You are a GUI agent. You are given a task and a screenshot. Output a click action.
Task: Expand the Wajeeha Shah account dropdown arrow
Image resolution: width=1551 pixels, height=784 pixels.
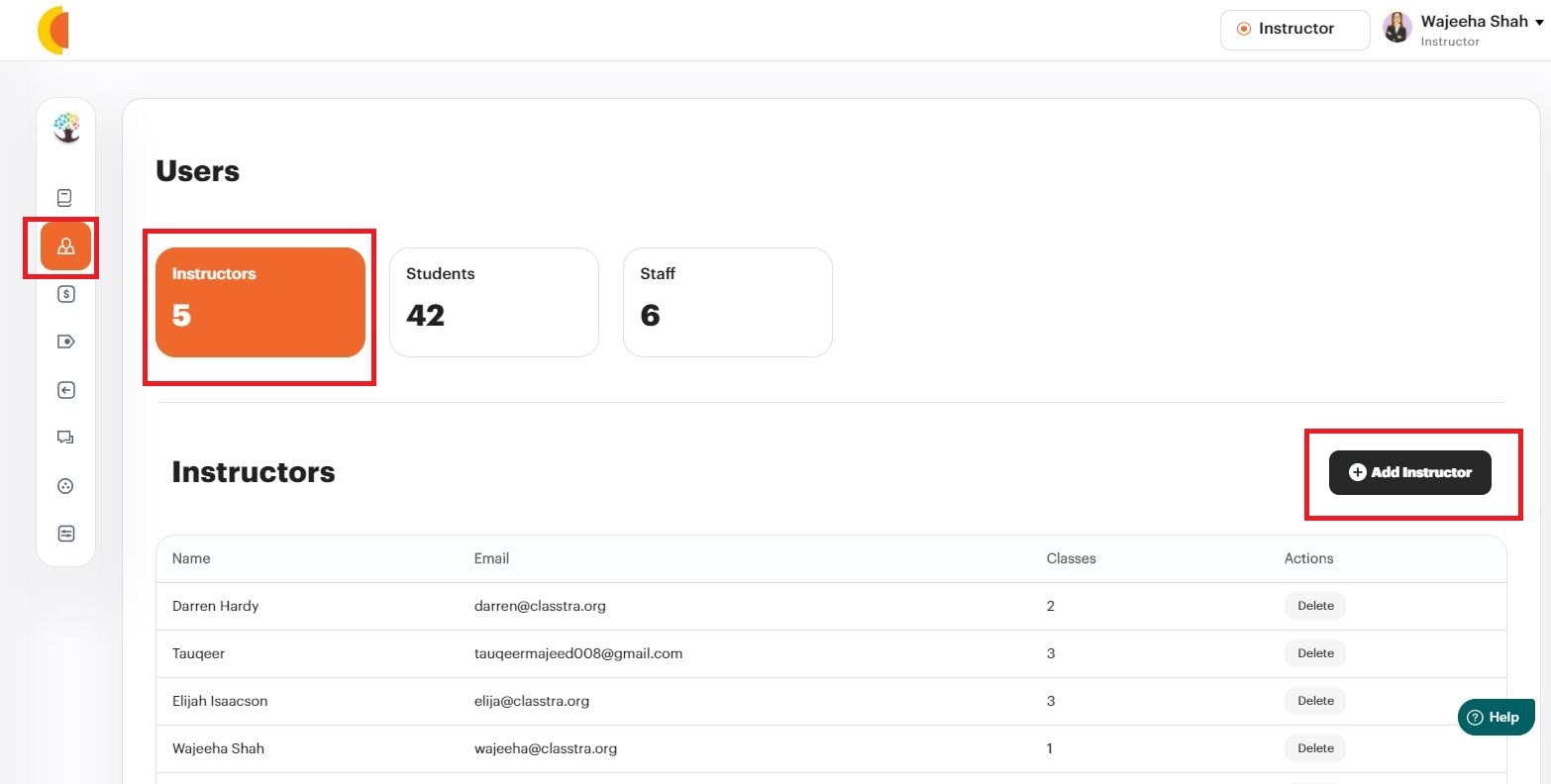click(x=1539, y=23)
